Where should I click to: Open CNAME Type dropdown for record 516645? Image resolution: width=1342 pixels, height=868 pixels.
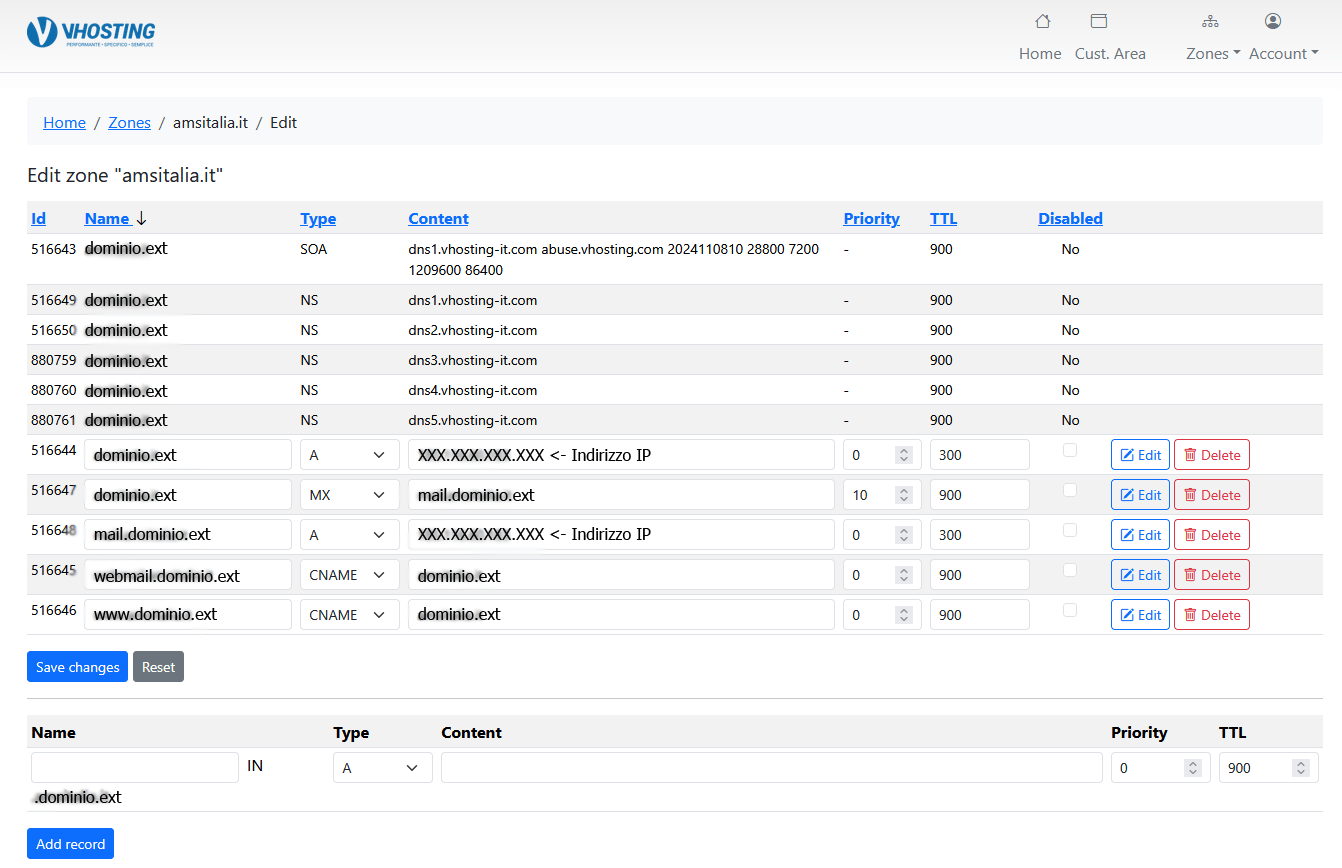(x=350, y=575)
